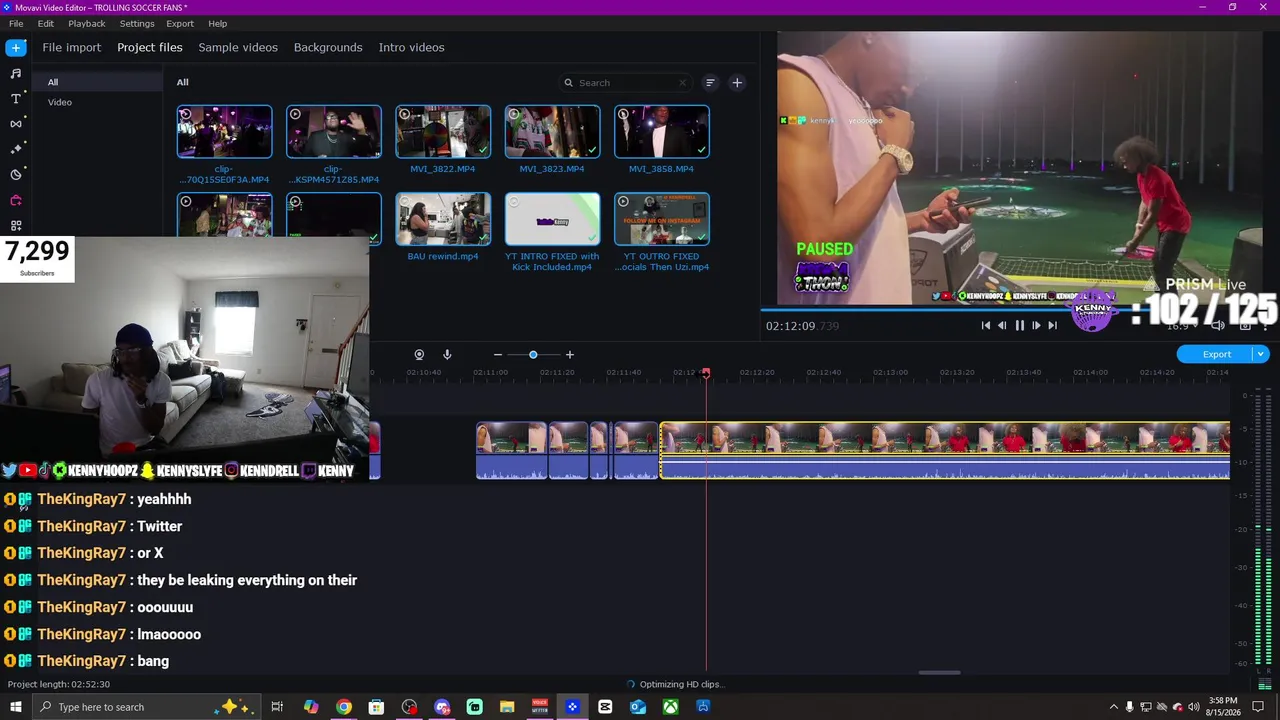Image resolution: width=1280 pixels, height=720 pixels.
Task: Switch to the Intro videos tab
Action: pos(411,47)
